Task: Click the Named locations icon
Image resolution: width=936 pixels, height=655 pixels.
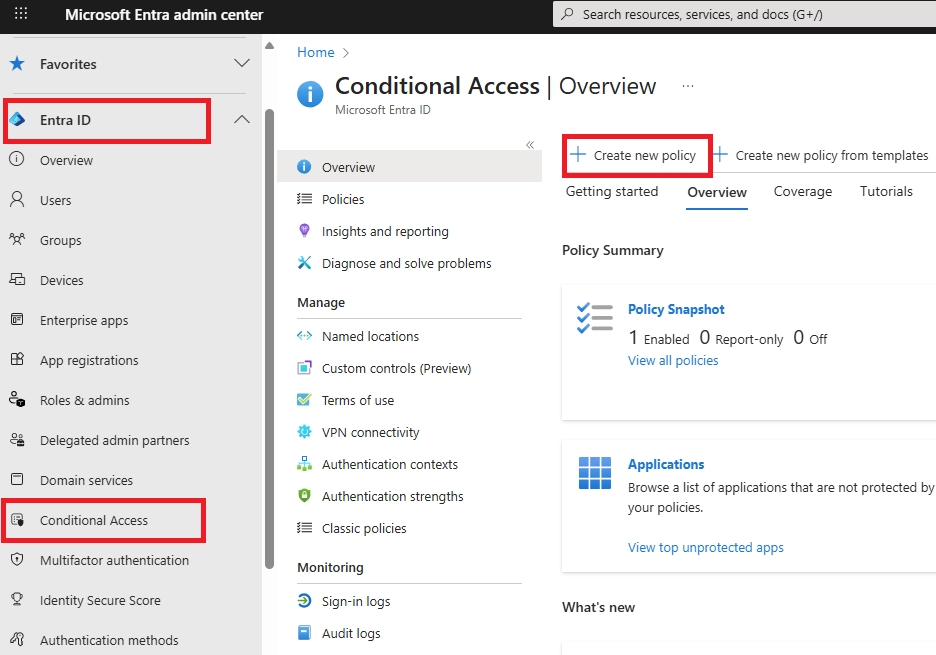Action: point(305,336)
